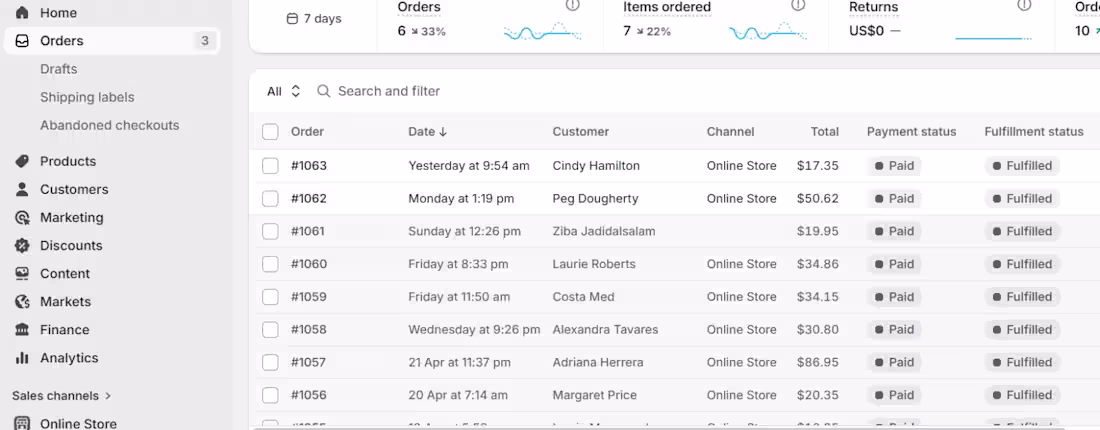Open the 7 days date range picker
Image resolution: width=1100 pixels, height=430 pixels.
(x=314, y=19)
